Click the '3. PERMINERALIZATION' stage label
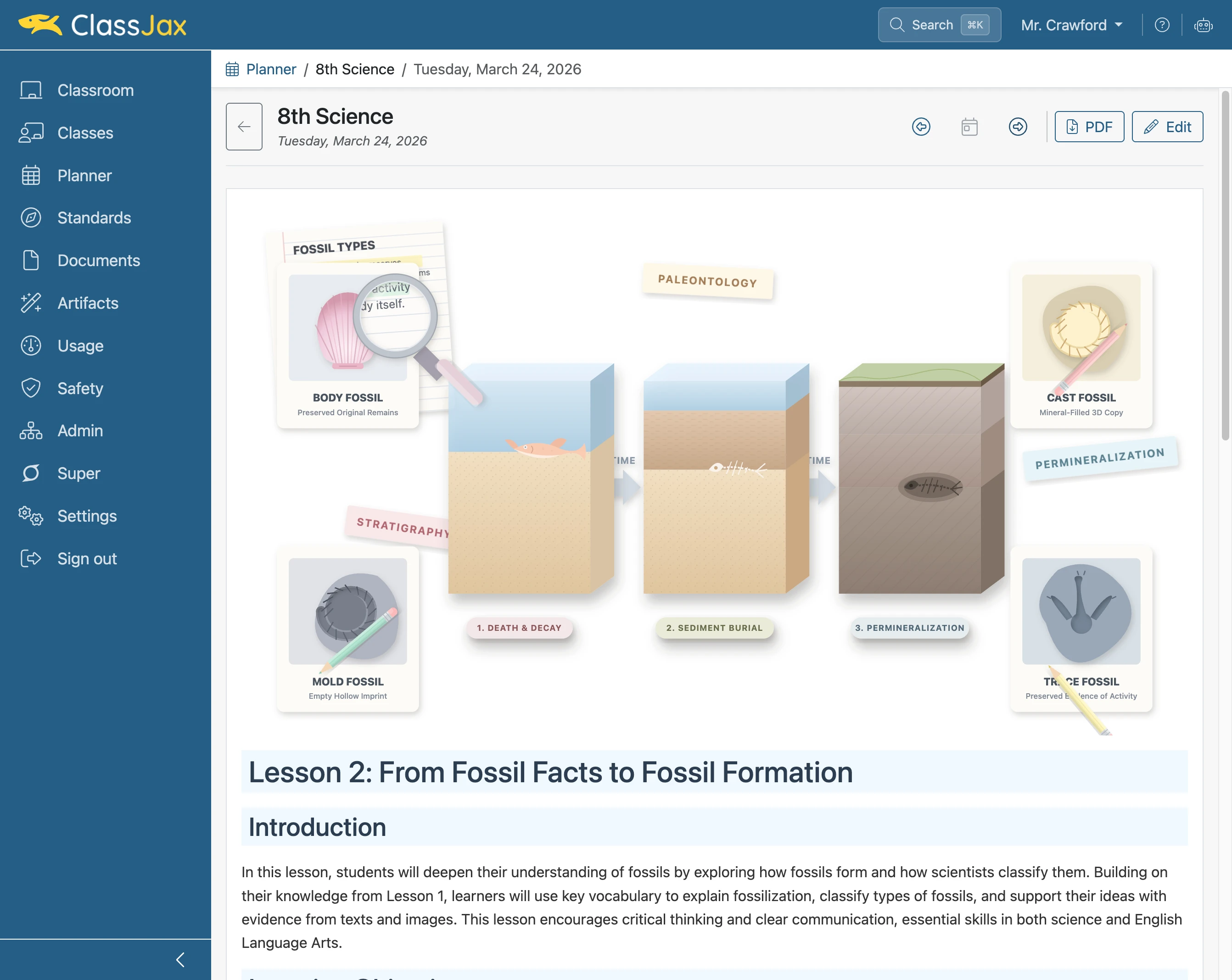 click(x=910, y=628)
